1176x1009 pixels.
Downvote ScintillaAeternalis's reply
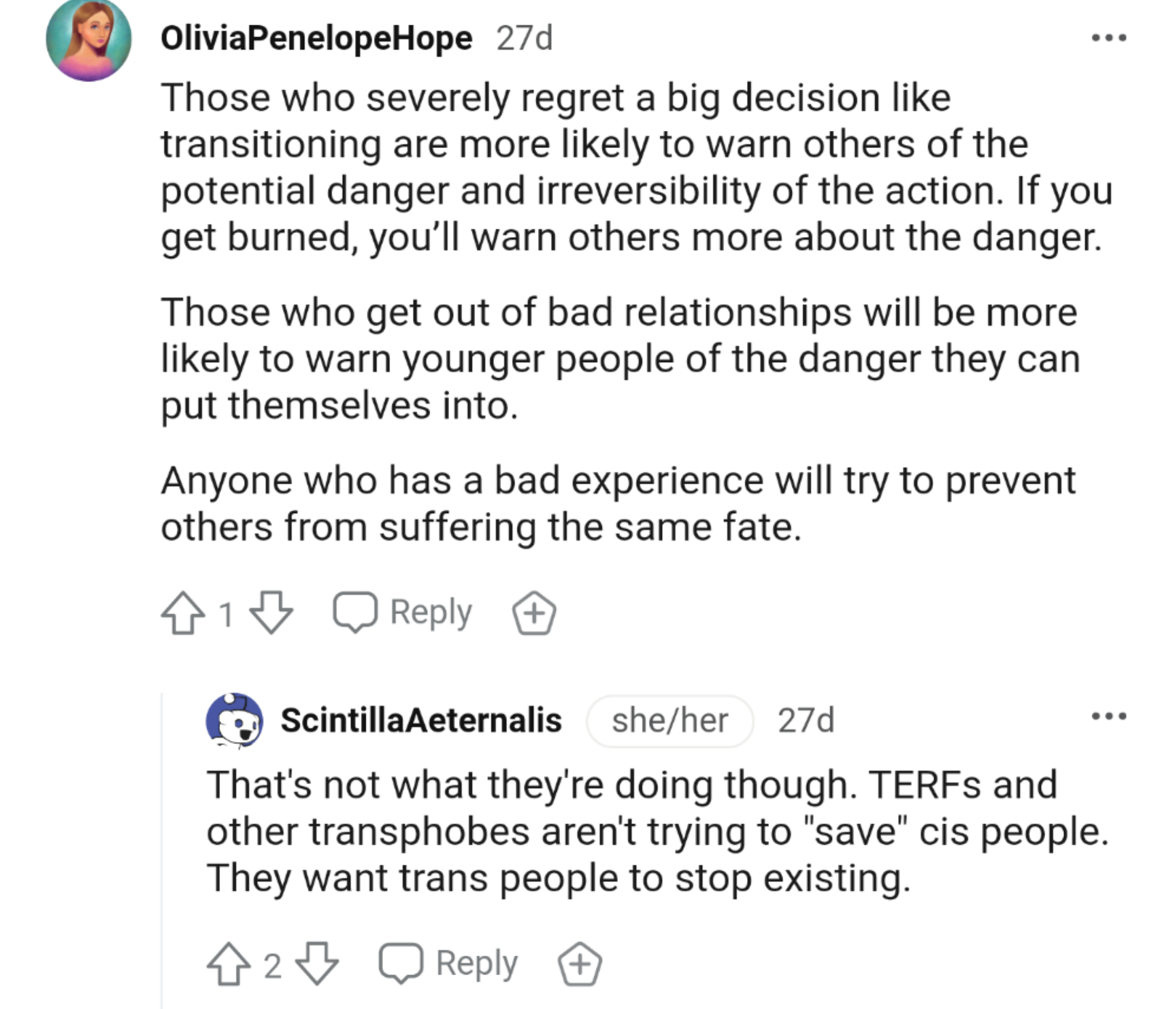317,964
